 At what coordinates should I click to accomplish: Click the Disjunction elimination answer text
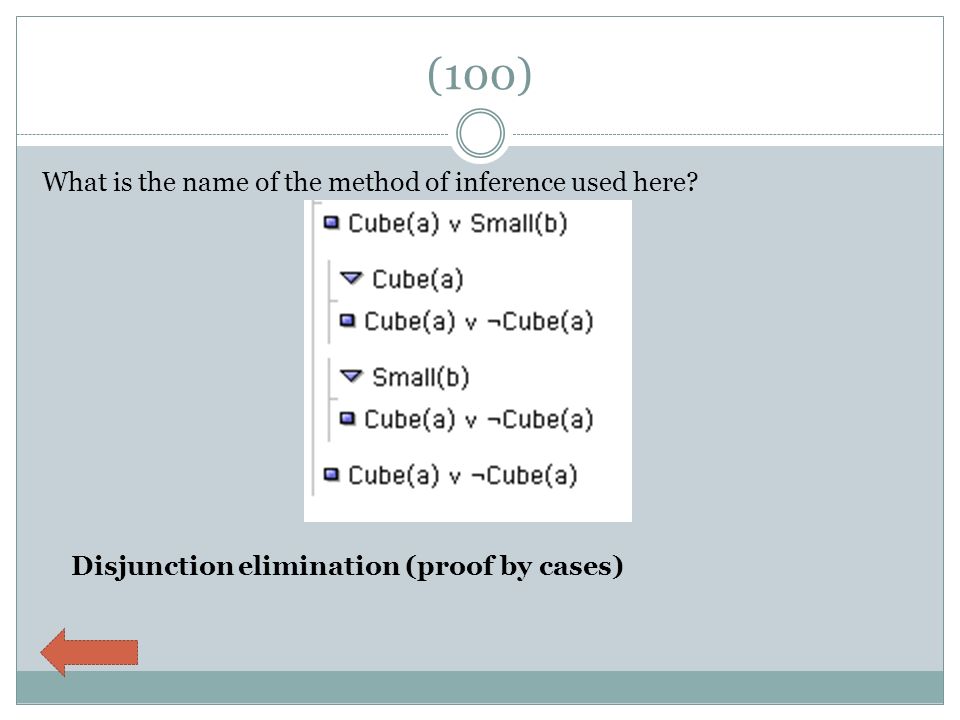pyautogui.click(x=347, y=566)
